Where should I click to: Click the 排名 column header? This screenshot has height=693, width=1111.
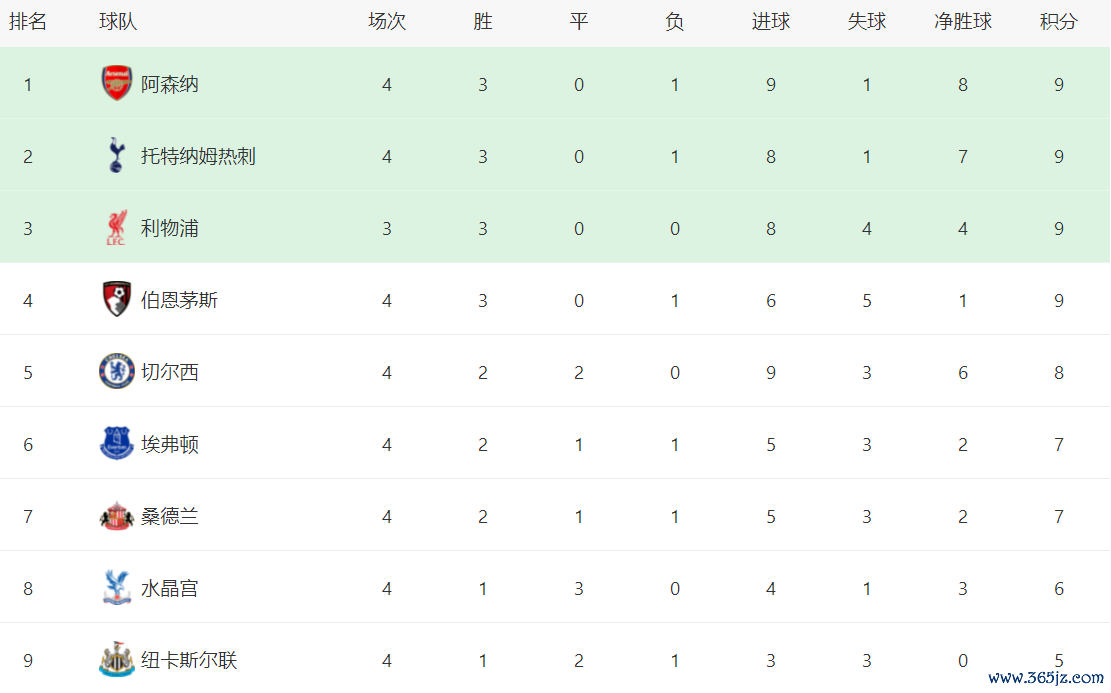[x=28, y=22]
